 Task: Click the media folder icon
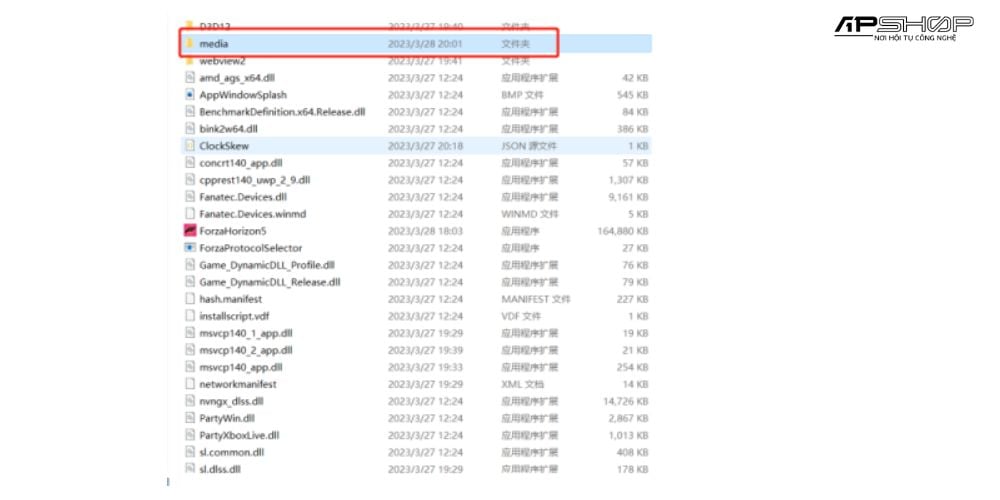click(190, 44)
